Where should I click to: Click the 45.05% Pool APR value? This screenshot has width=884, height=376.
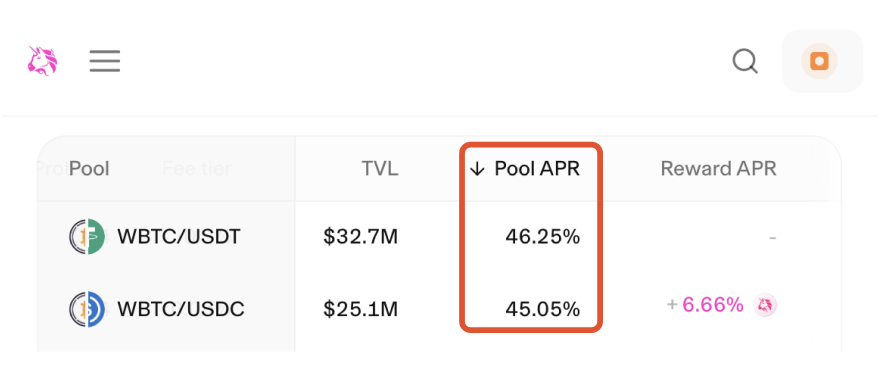coord(542,309)
